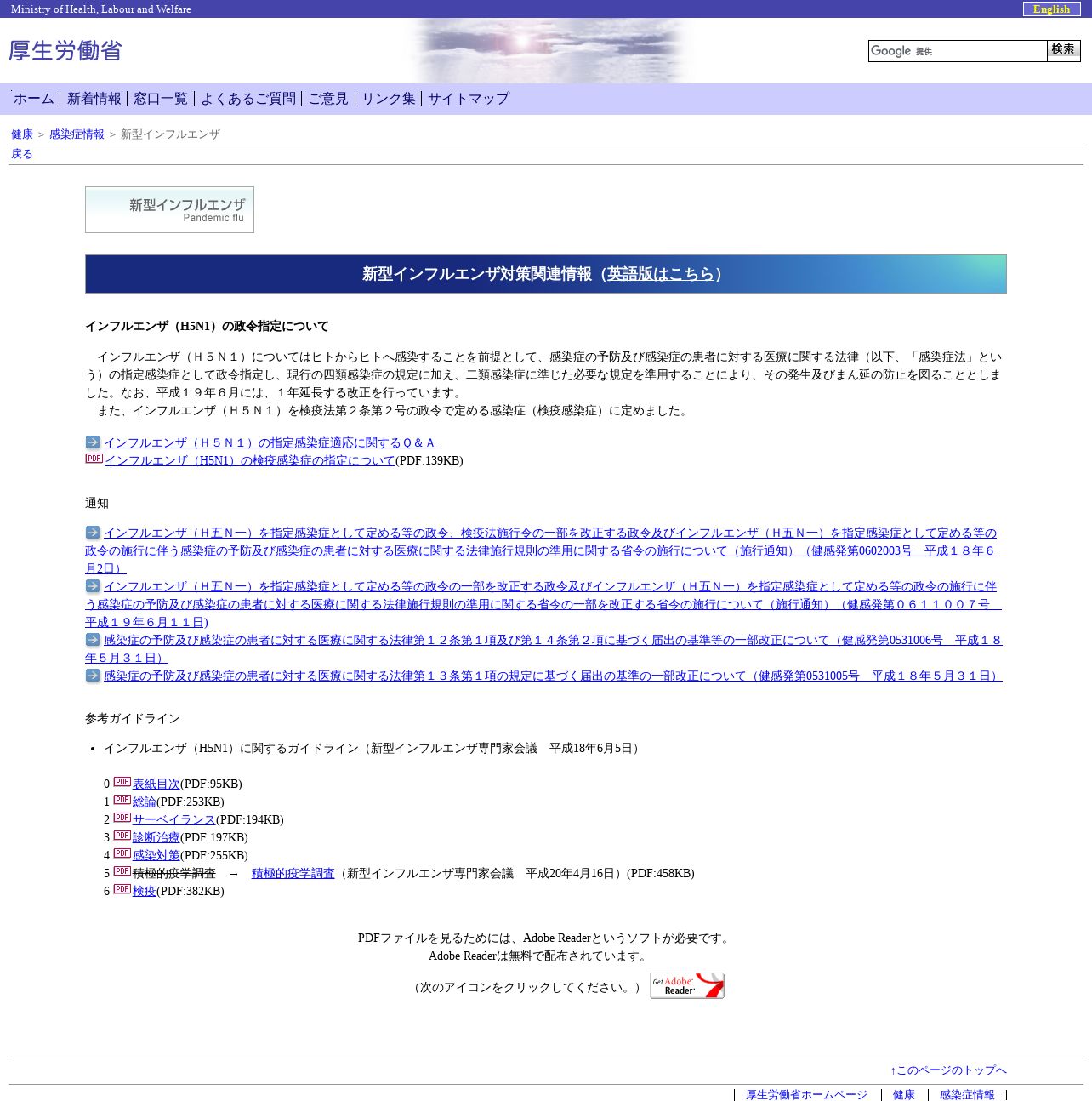Click the 通知 section label
Screen dimensions: 1092x1101
tap(97, 504)
